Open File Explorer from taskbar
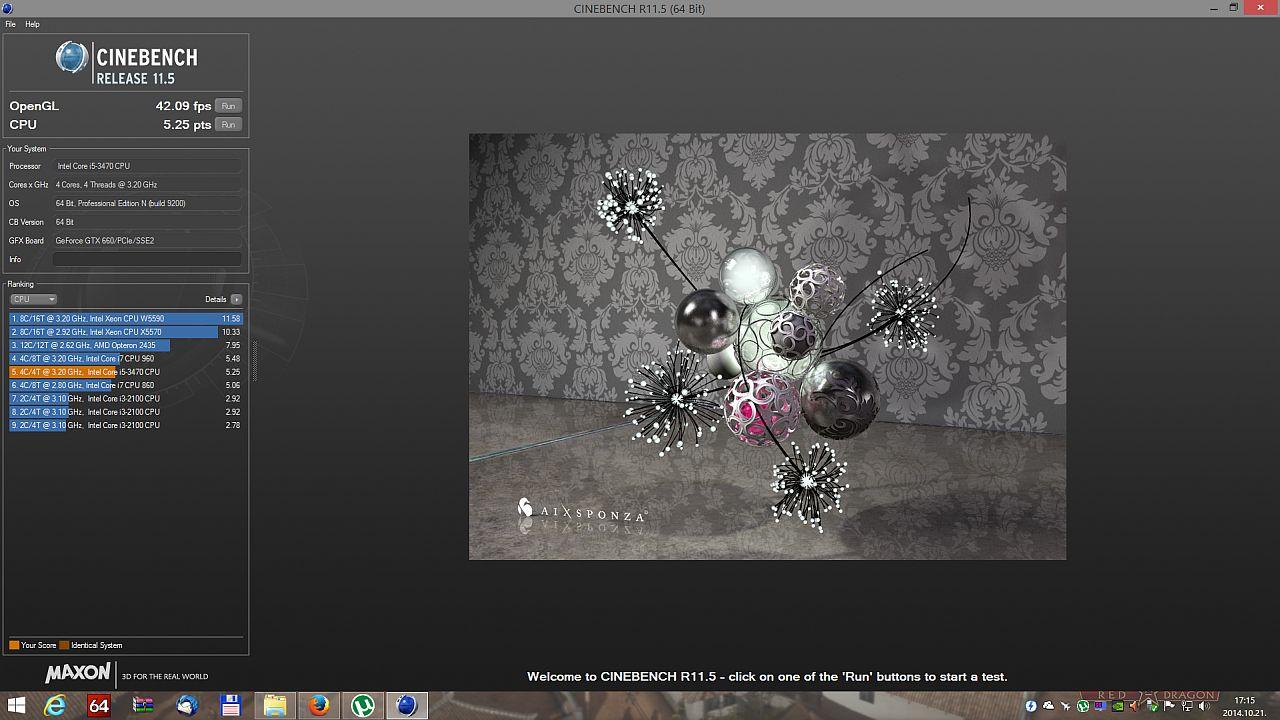 [275, 706]
